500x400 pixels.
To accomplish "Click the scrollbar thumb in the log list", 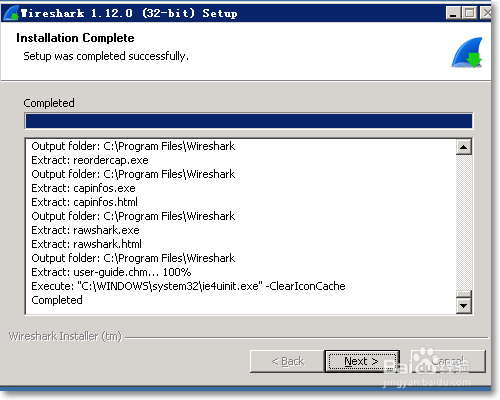I will [x=464, y=294].
